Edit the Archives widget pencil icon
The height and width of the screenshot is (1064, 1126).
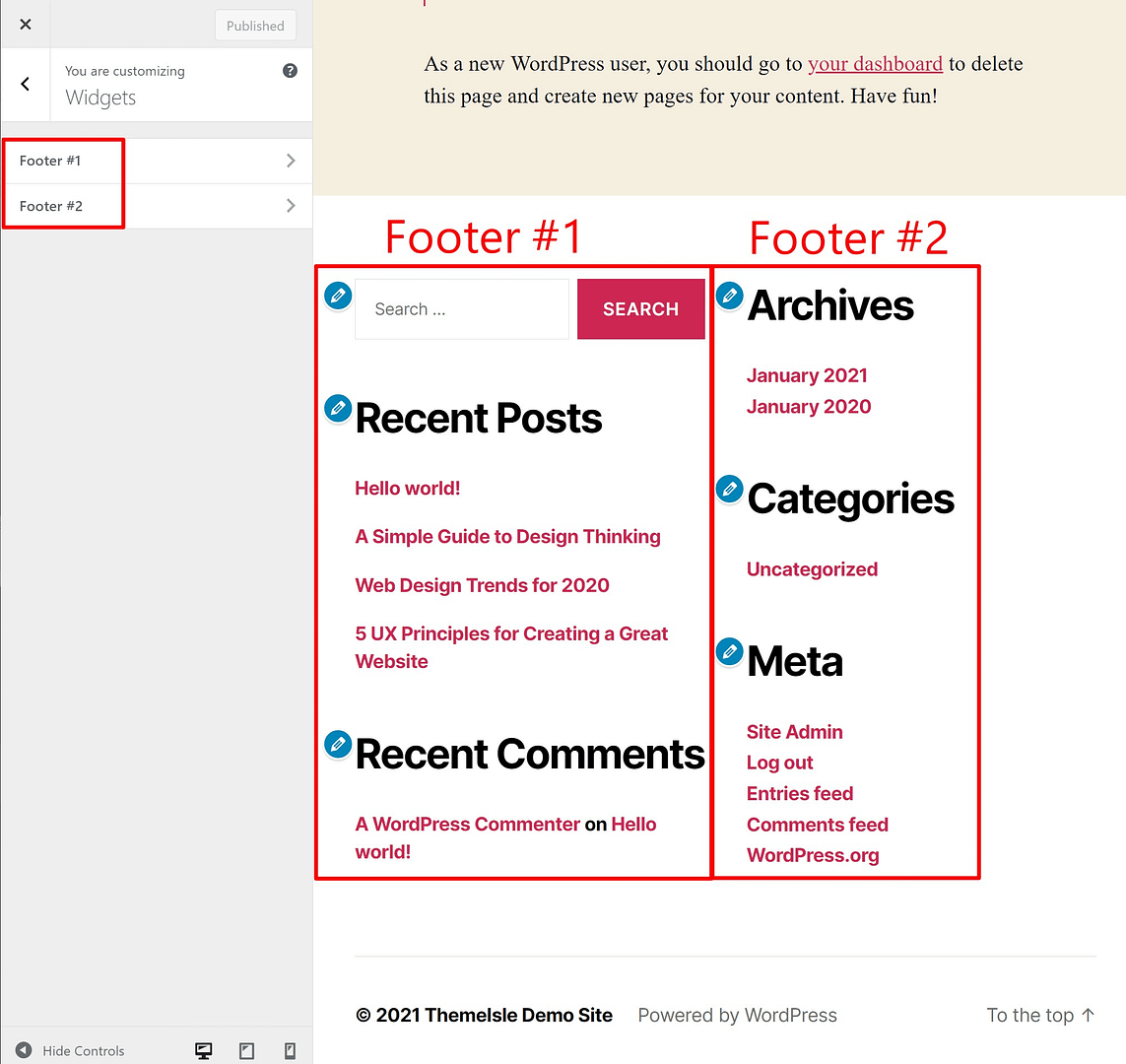[x=729, y=295]
